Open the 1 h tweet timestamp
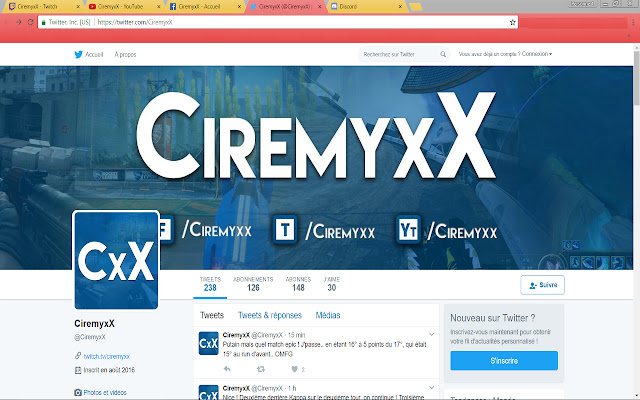The width and height of the screenshot is (640, 400). tap(292, 388)
